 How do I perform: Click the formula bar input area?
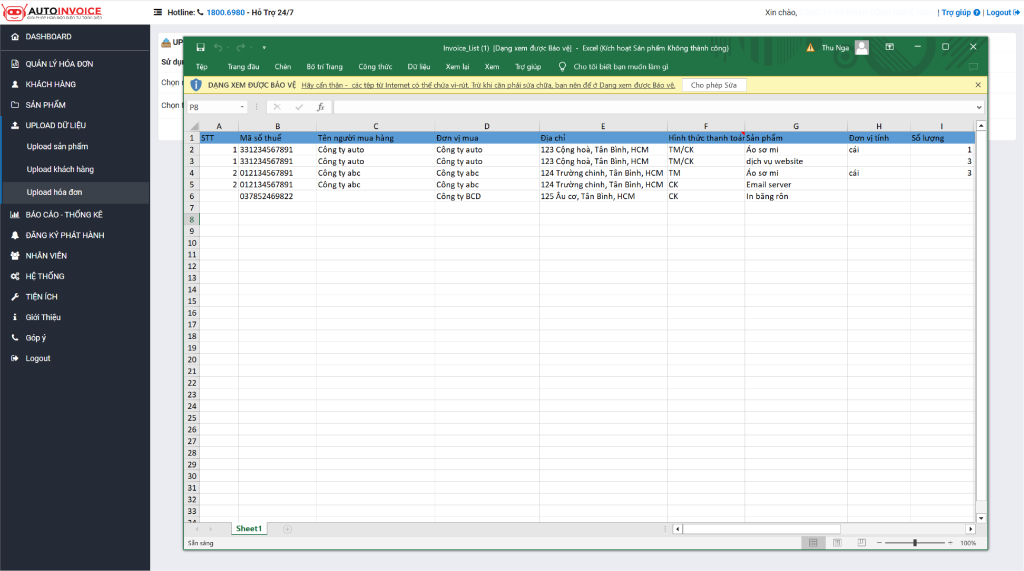pos(653,106)
